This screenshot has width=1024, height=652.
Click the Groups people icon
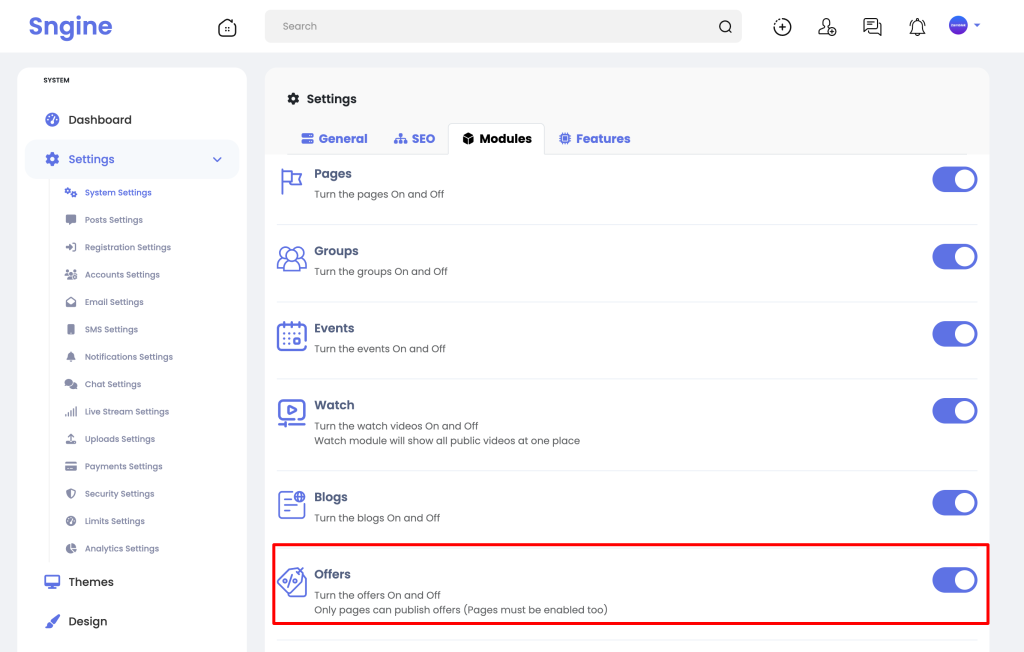[x=291, y=259]
